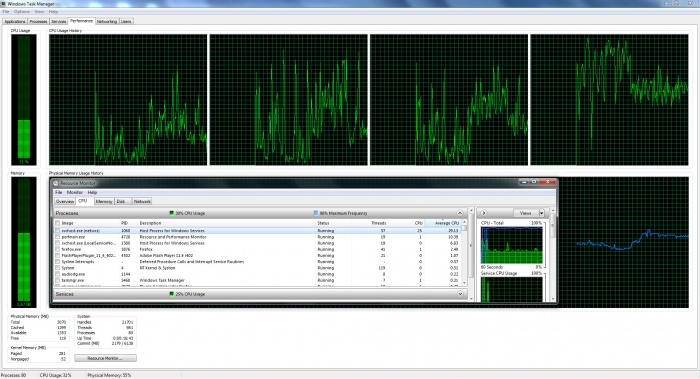Select "Adobe Flash Player" description row

[166, 256]
